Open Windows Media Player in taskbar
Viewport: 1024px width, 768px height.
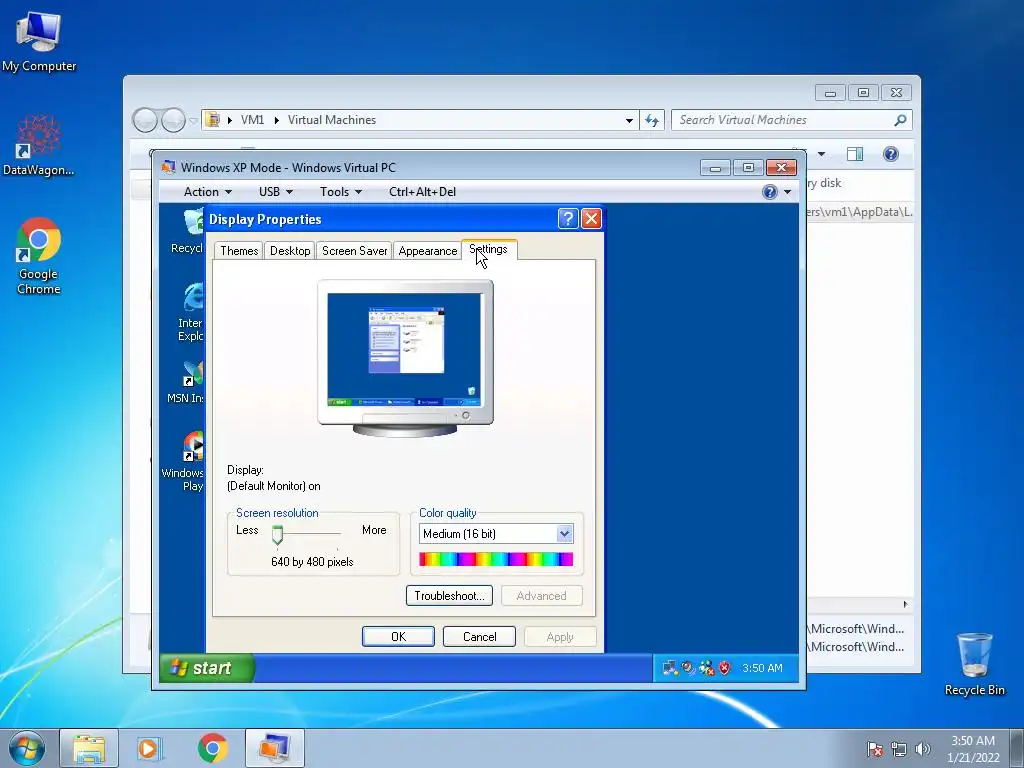pyautogui.click(x=150, y=748)
